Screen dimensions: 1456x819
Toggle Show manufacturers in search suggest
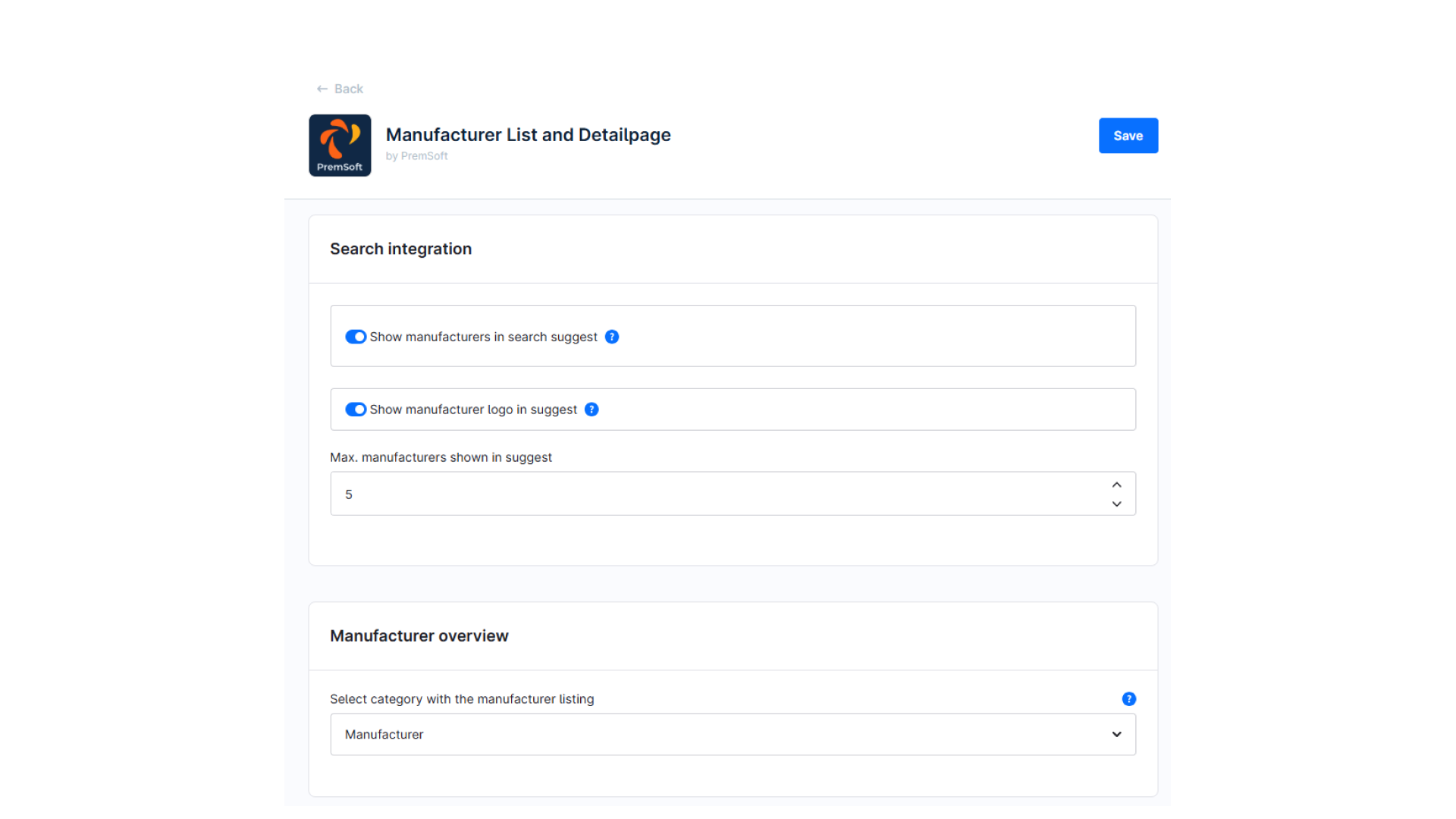(356, 337)
